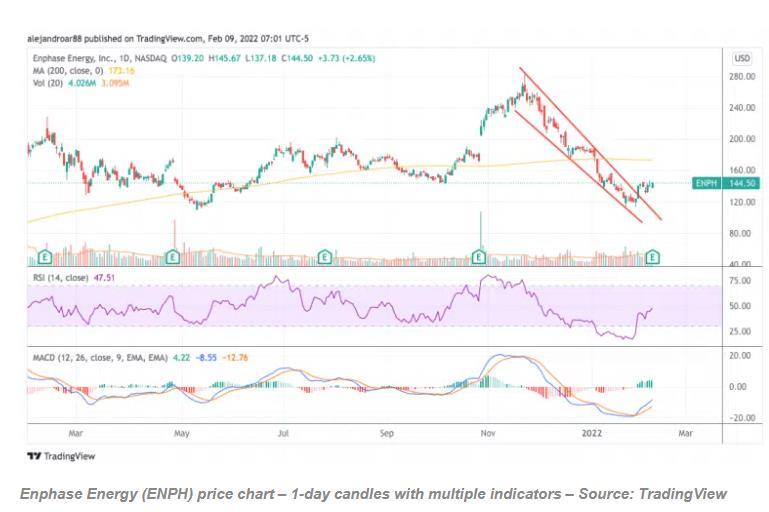Click the 2022 label on the time axis
Image resolution: width=769 pixels, height=512 pixels.
[591, 434]
